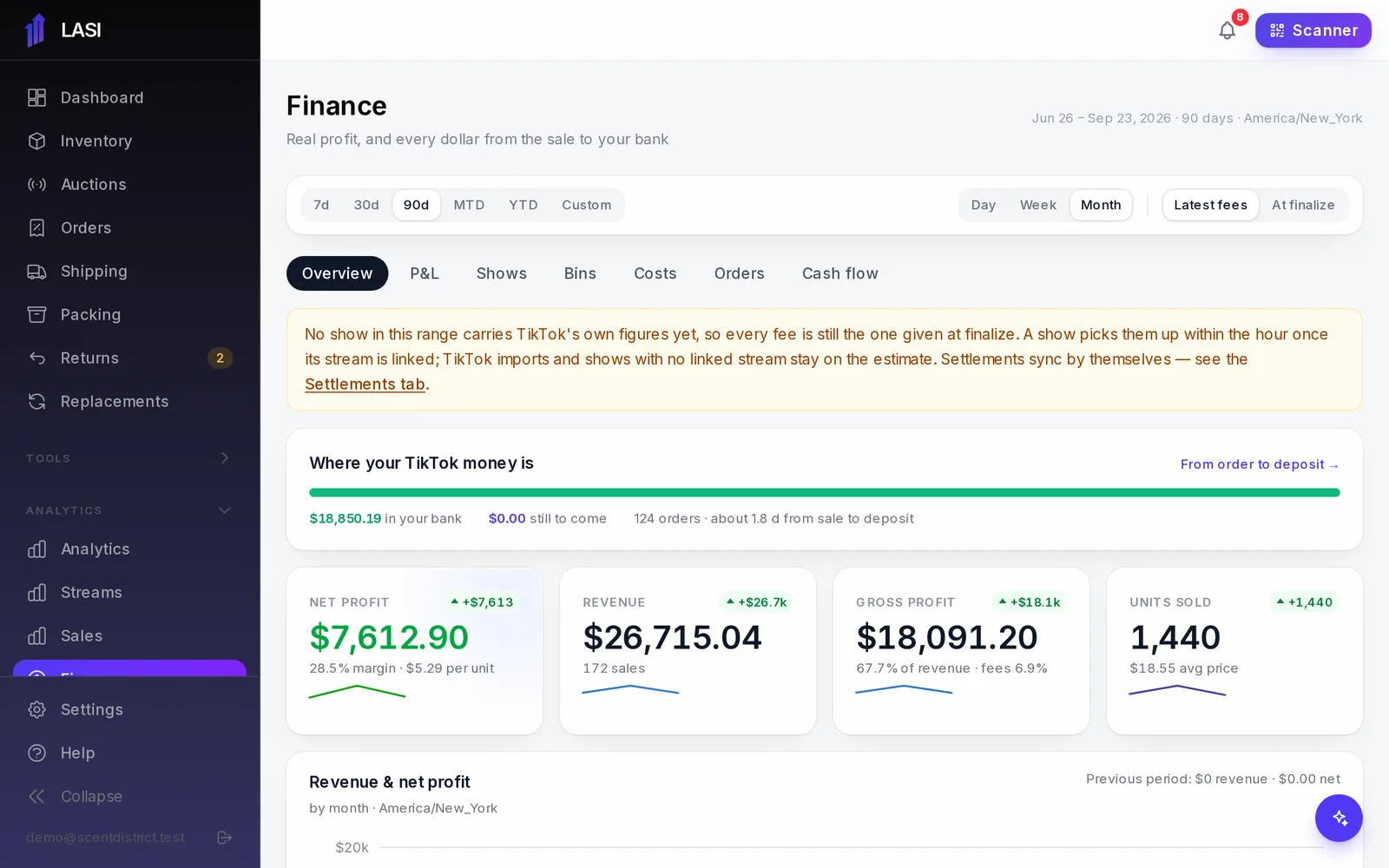Choose Custom date range
Viewport: 1389px width, 868px height.
tap(586, 205)
